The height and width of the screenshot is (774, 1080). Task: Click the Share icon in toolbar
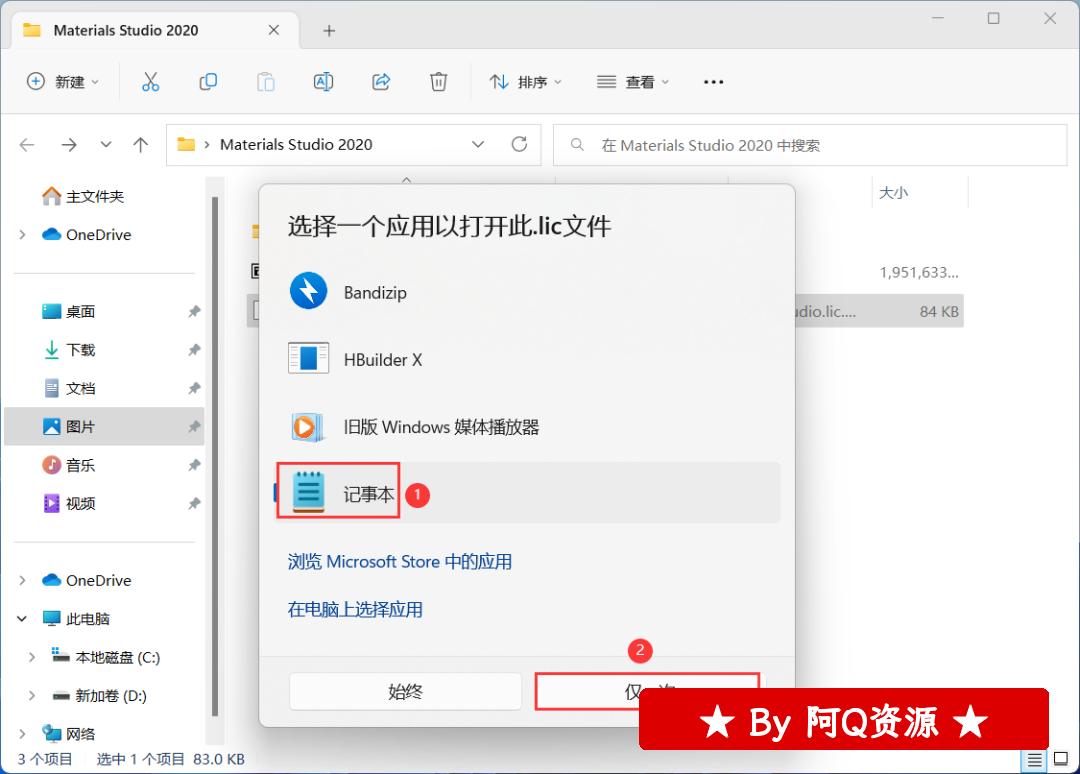381,82
